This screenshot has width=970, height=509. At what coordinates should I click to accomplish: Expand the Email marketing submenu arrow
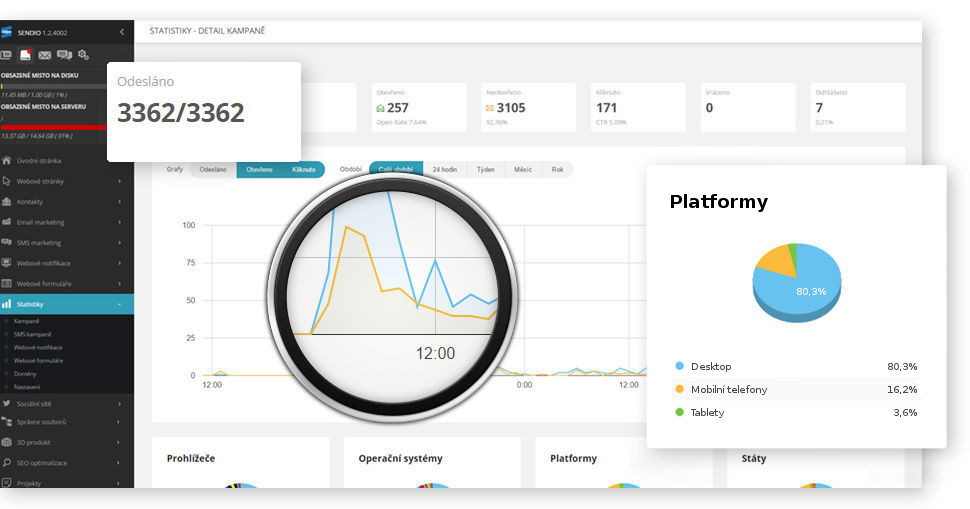coord(119,222)
